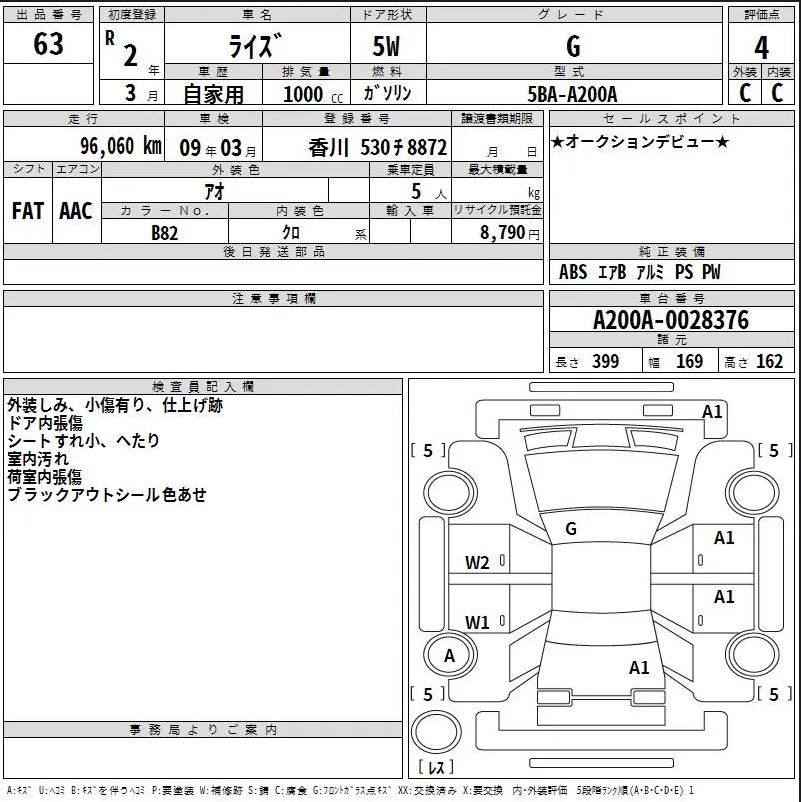This screenshot has width=801, height=802.
Task: Select the レス spare tire circle
Action: point(436,732)
